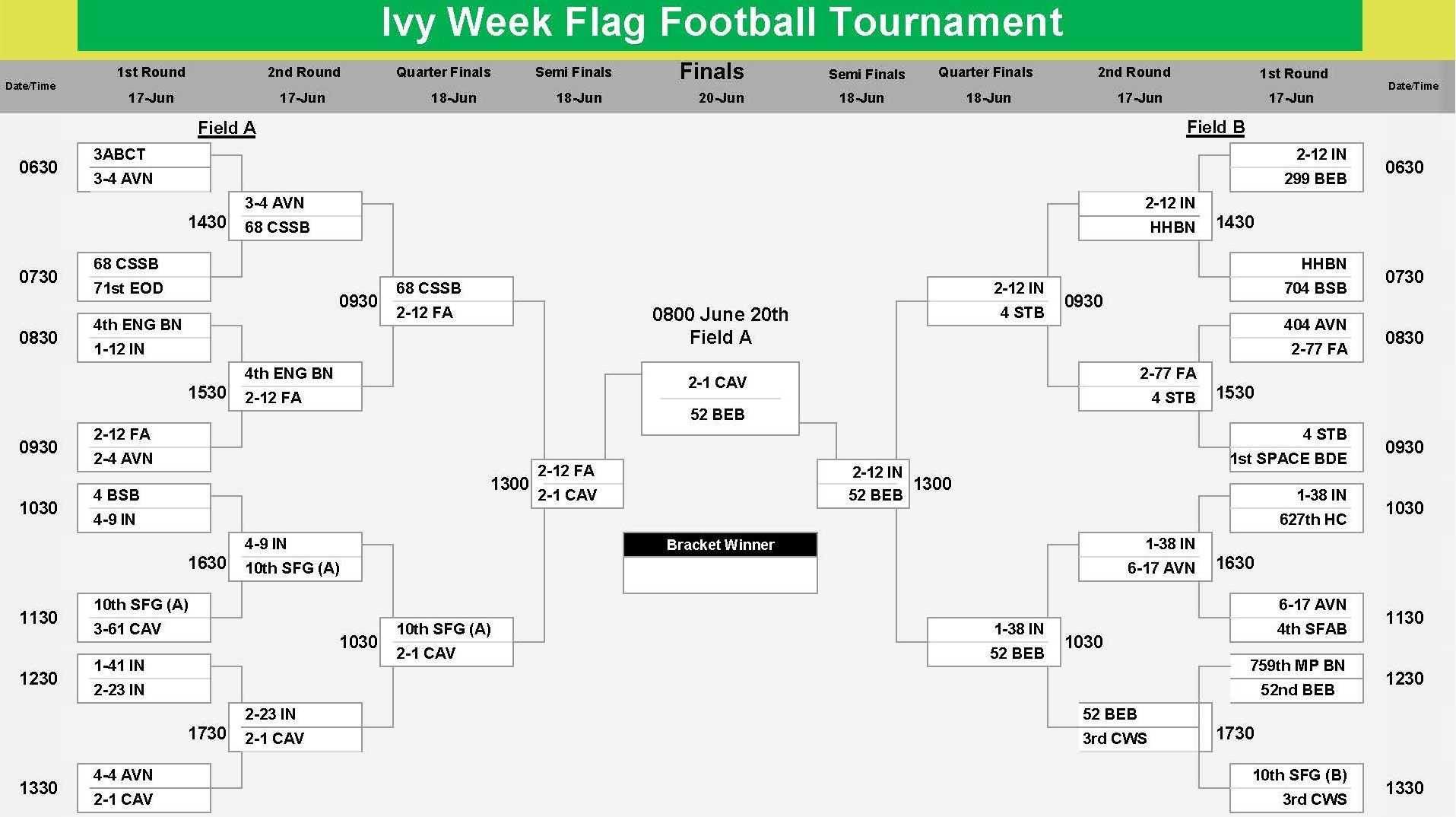Select the Bracket Winner black header
The image size is (1456, 817).
click(x=720, y=545)
